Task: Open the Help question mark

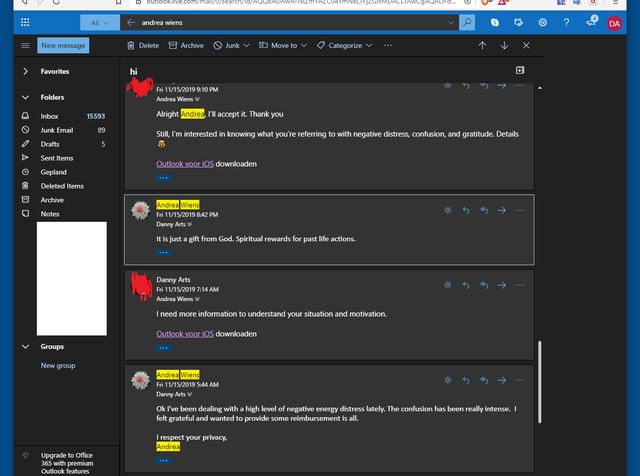Action: [x=566, y=22]
